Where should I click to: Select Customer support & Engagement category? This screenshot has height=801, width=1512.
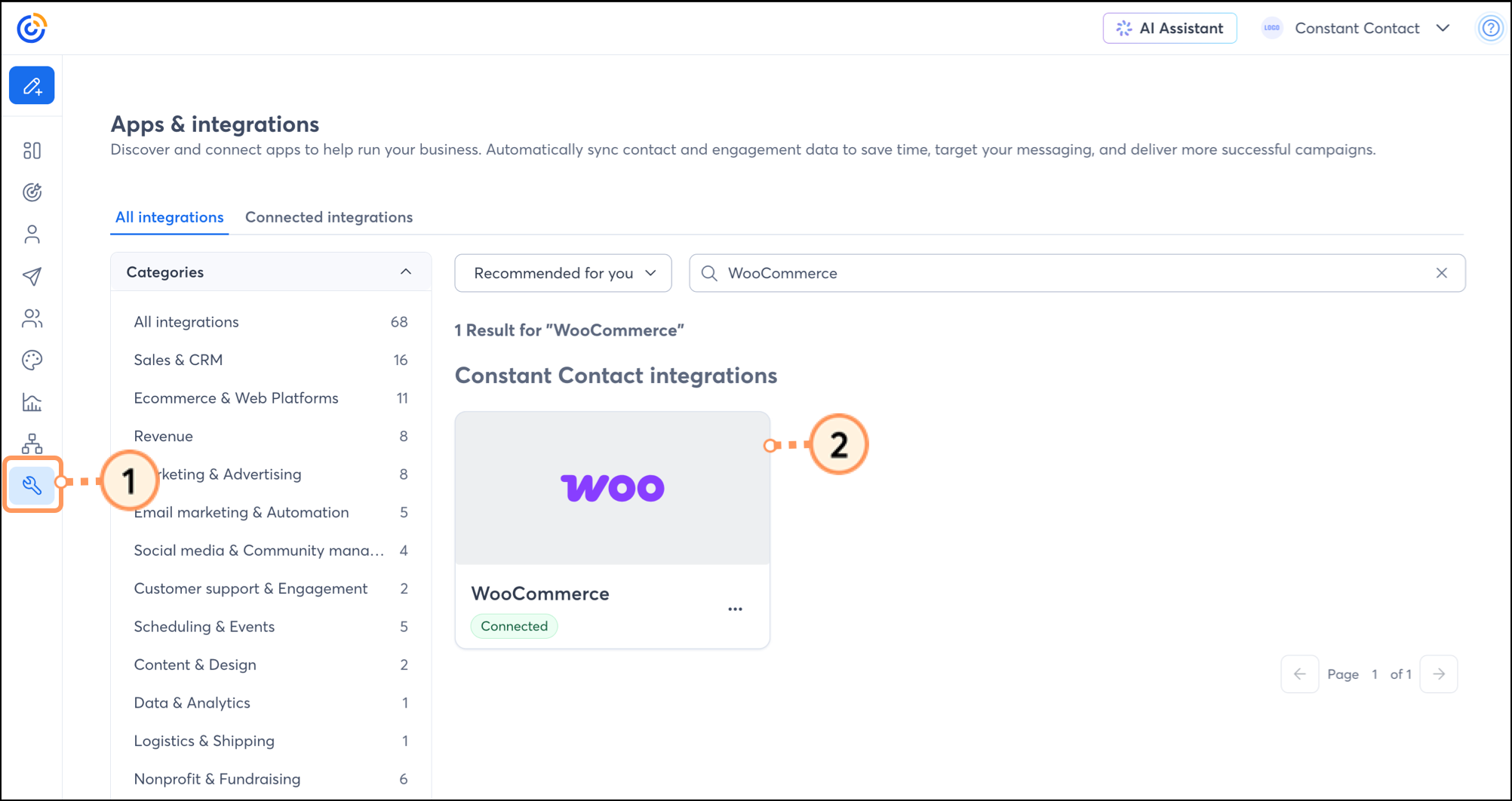(271, 588)
